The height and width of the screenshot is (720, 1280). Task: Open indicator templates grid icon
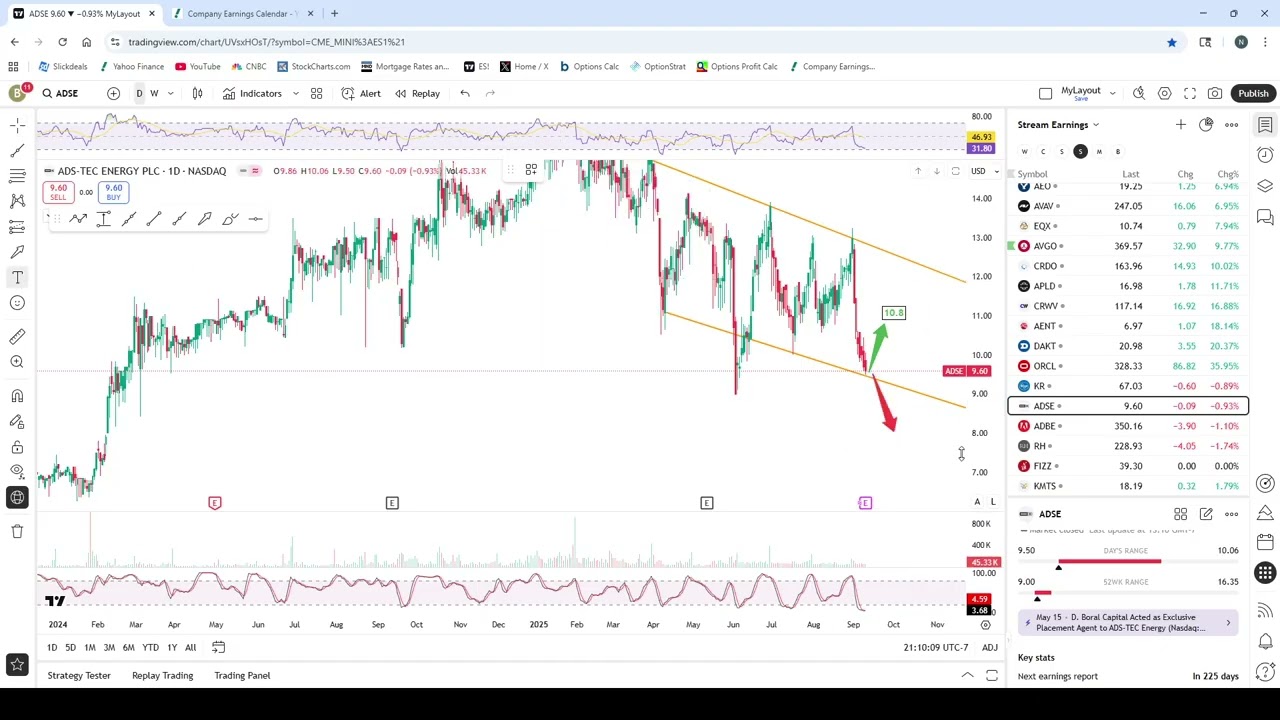(316, 93)
